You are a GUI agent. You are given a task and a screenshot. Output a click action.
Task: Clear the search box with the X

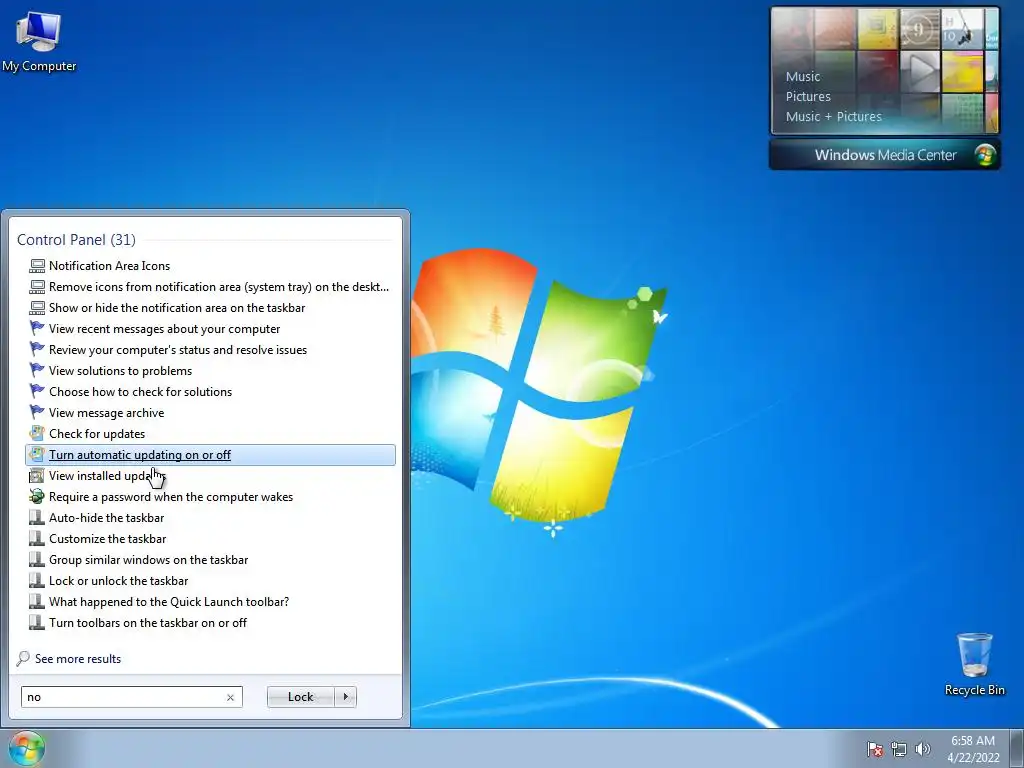[x=231, y=697]
